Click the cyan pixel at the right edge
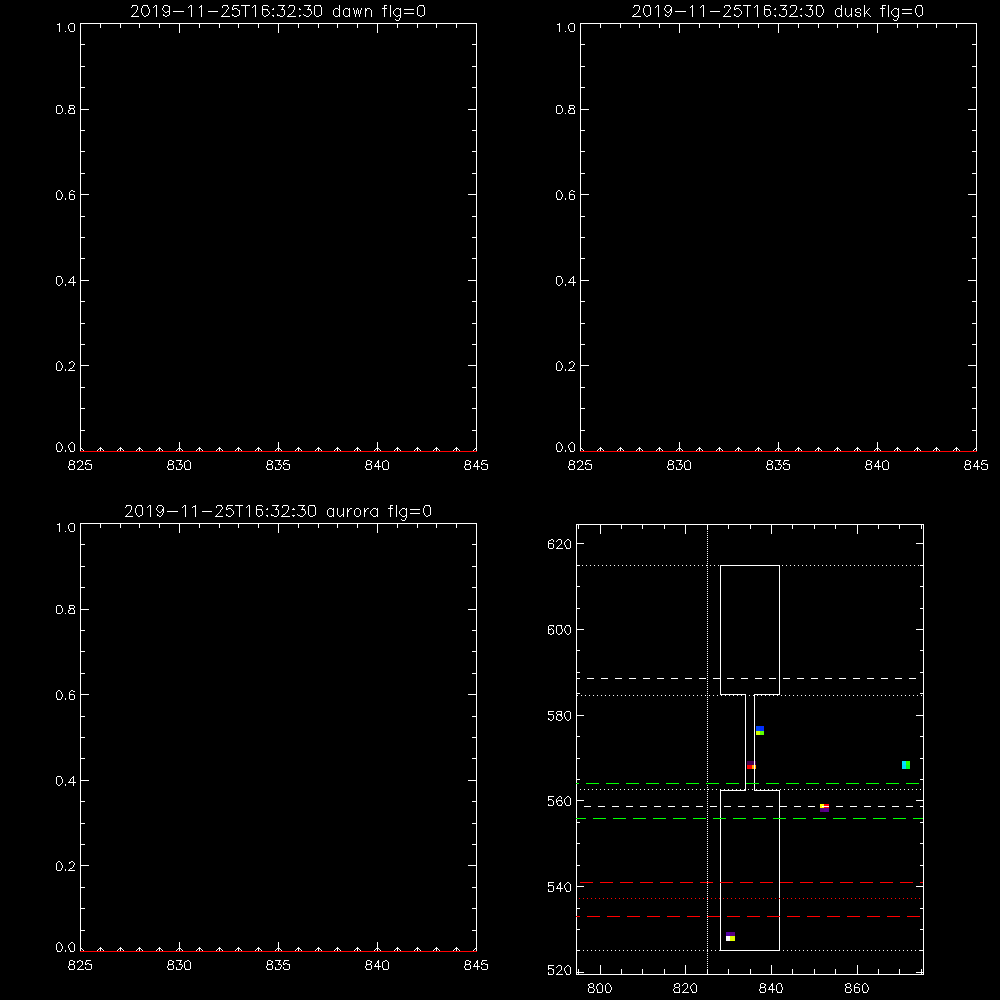The width and height of the screenshot is (1000, 1000). tap(906, 765)
